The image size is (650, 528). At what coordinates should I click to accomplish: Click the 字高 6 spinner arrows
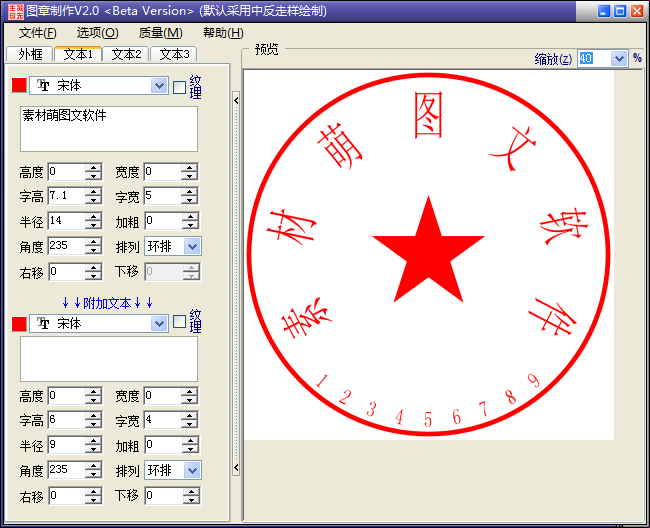point(94,420)
